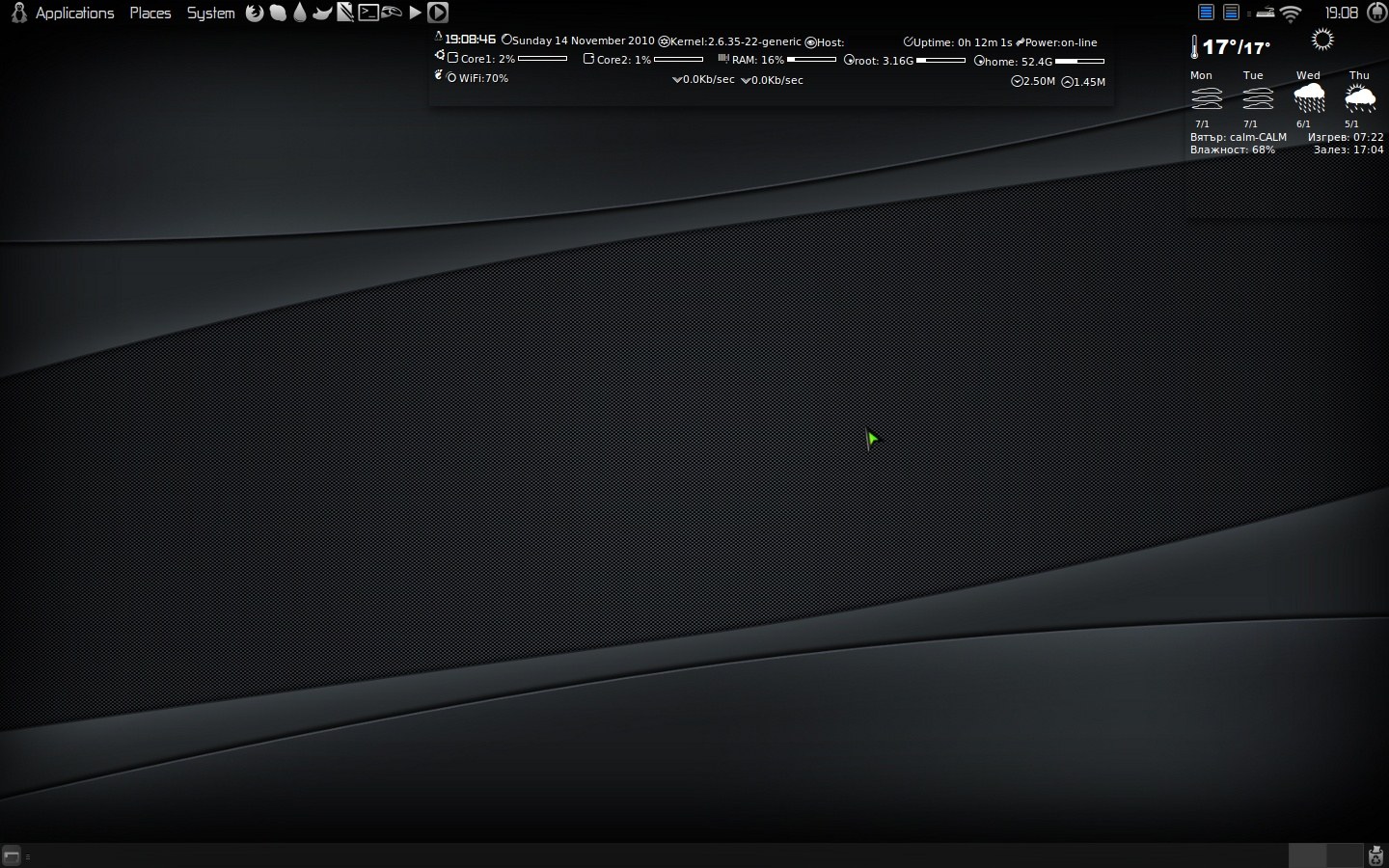Click the thermometer icon in the weather widget
Viewport: 1389px width, 868px height.
1194,47
